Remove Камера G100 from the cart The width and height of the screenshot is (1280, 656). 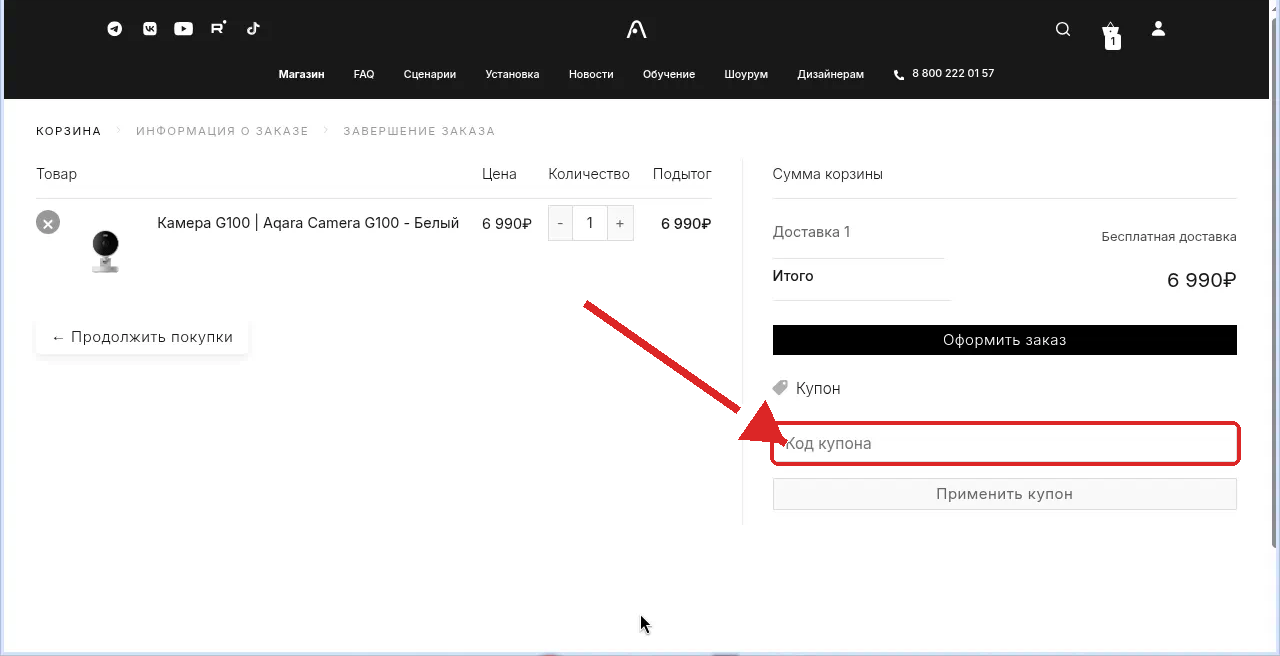(x=48, y=222)
